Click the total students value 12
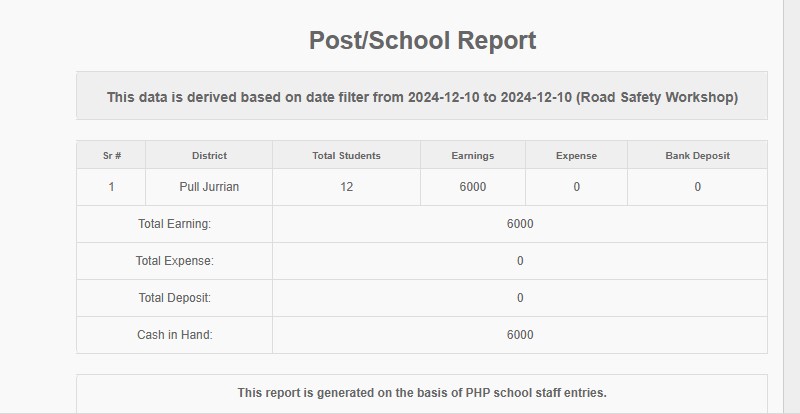Screen dimensions: 800x414 click(346, 187)
